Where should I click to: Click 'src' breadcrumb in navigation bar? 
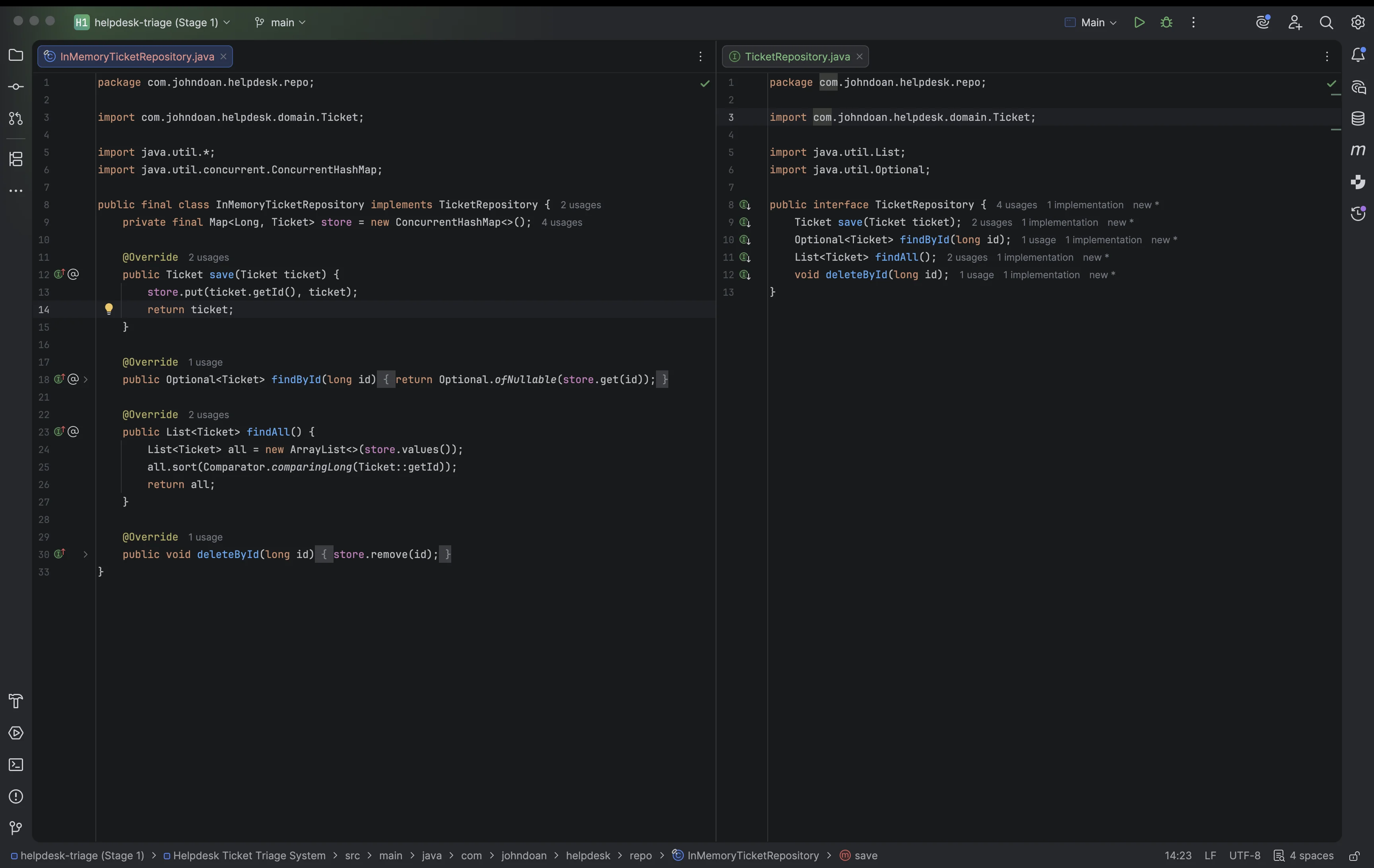tap(352, 855)
